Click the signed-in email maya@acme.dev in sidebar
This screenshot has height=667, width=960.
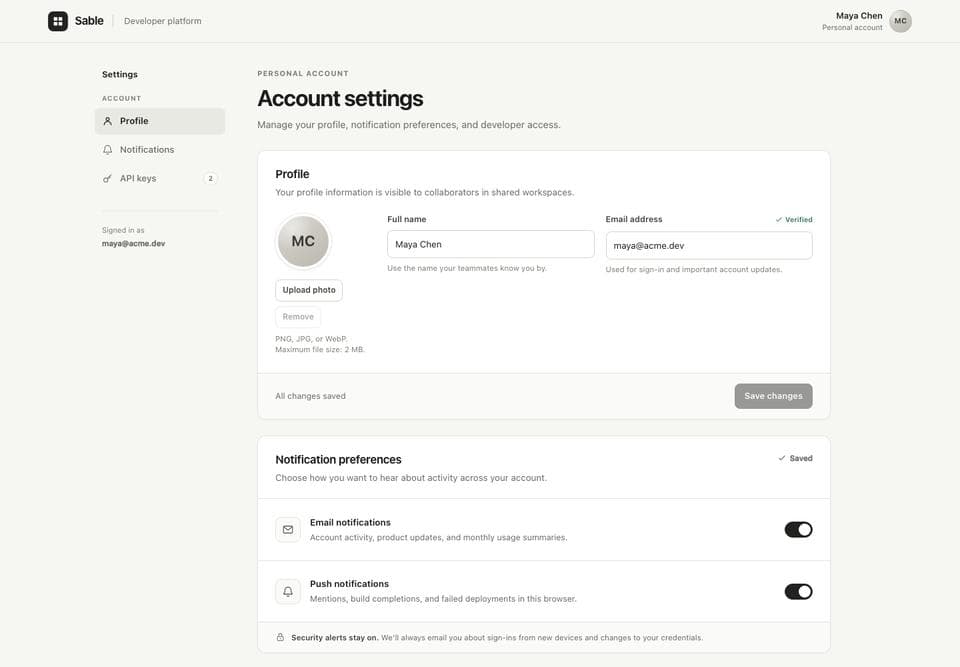tap(133, 243)
